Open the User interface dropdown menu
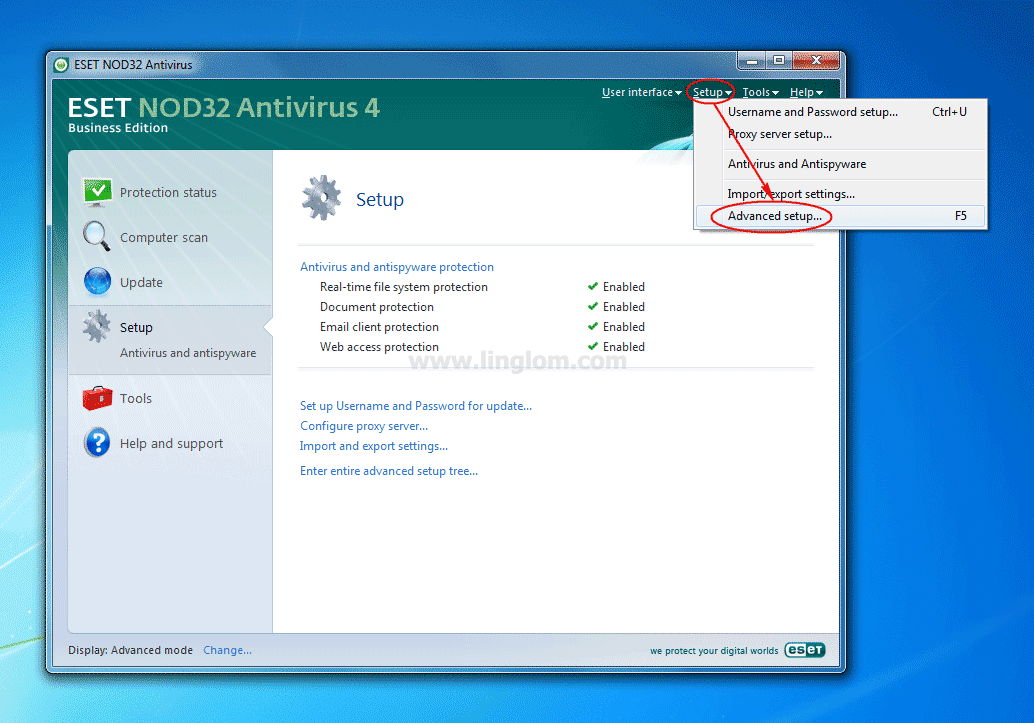This screenshot has height=723, width=1034. click(642, 92)
